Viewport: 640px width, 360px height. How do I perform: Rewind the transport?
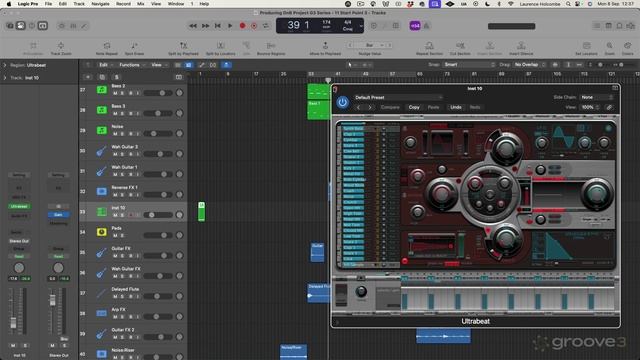pyautogui.click(x=193, y=26)
